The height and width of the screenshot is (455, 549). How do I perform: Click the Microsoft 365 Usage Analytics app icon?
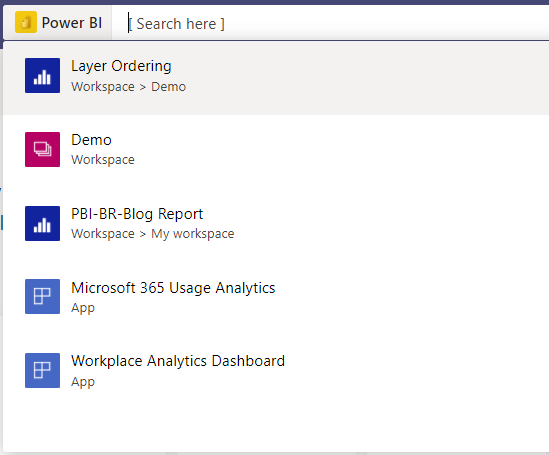coord(42,296)
